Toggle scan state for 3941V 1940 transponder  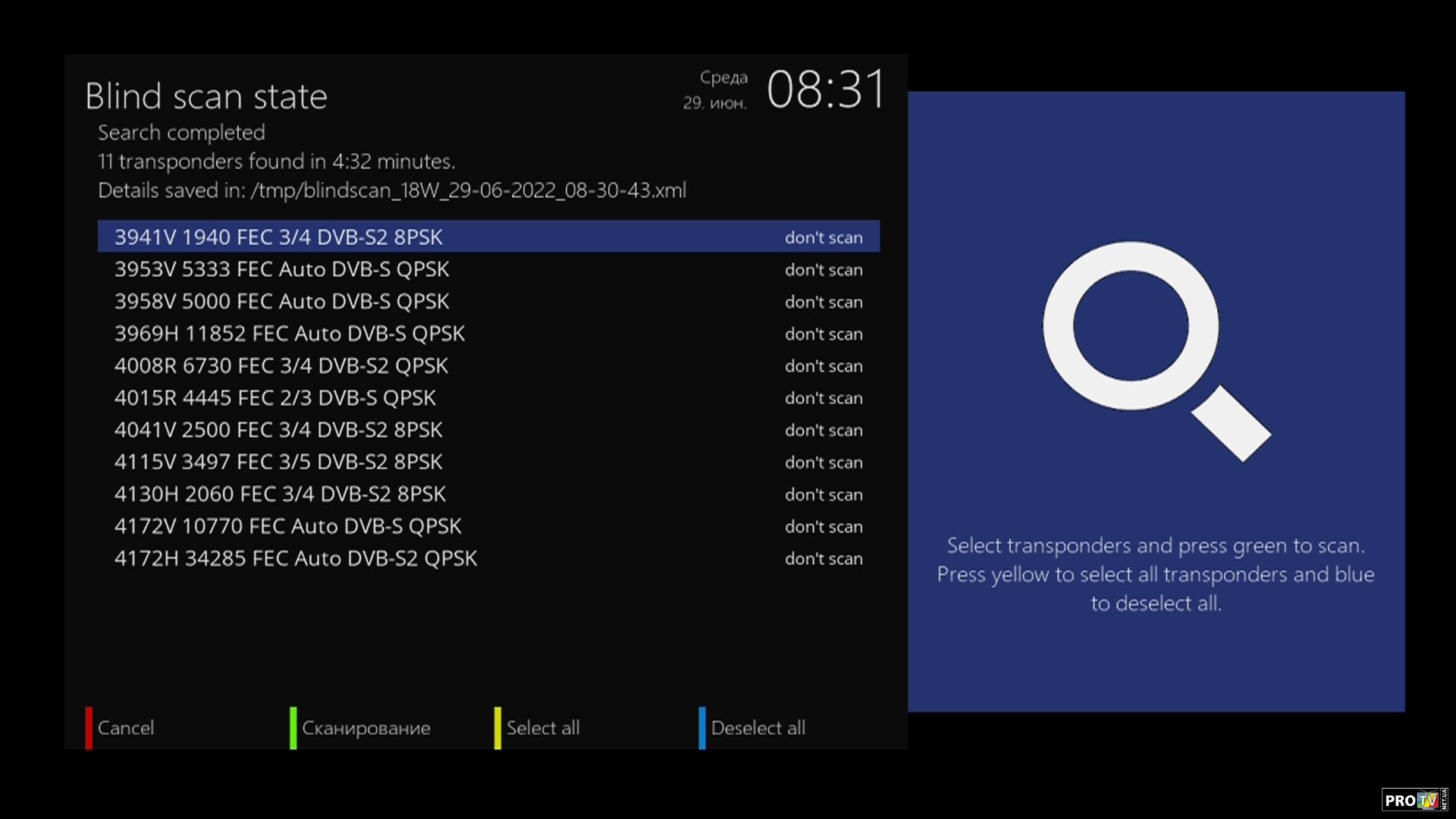click(x=824, y=237)
